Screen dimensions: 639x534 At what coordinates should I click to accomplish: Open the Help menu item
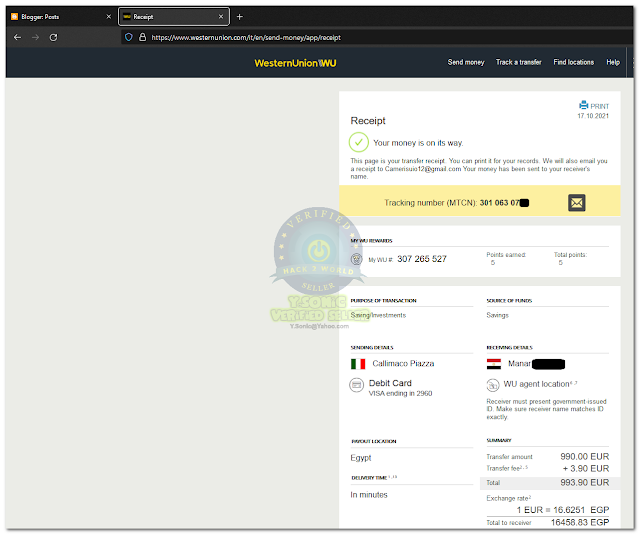613,62
